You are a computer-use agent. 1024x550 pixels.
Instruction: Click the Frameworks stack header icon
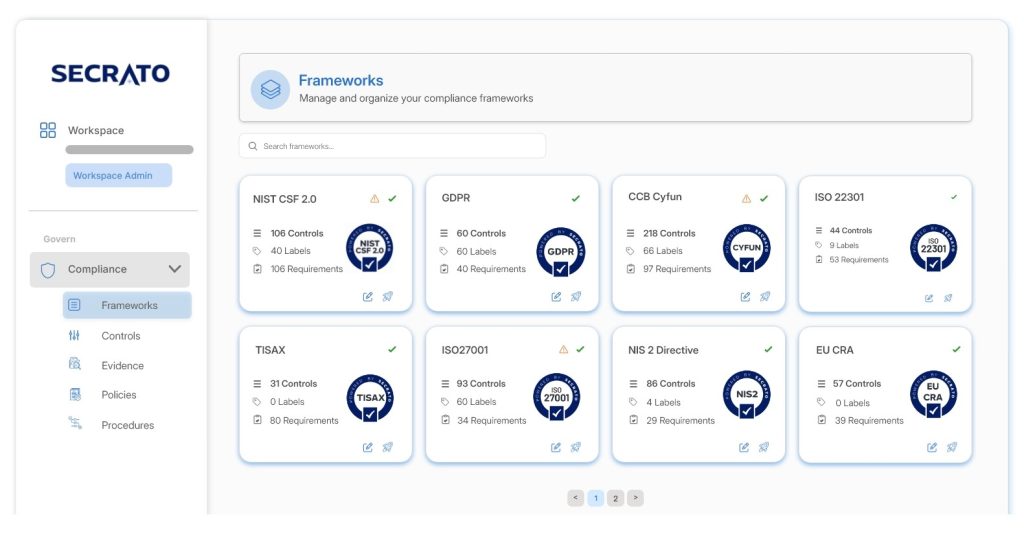tap(270, 89)
